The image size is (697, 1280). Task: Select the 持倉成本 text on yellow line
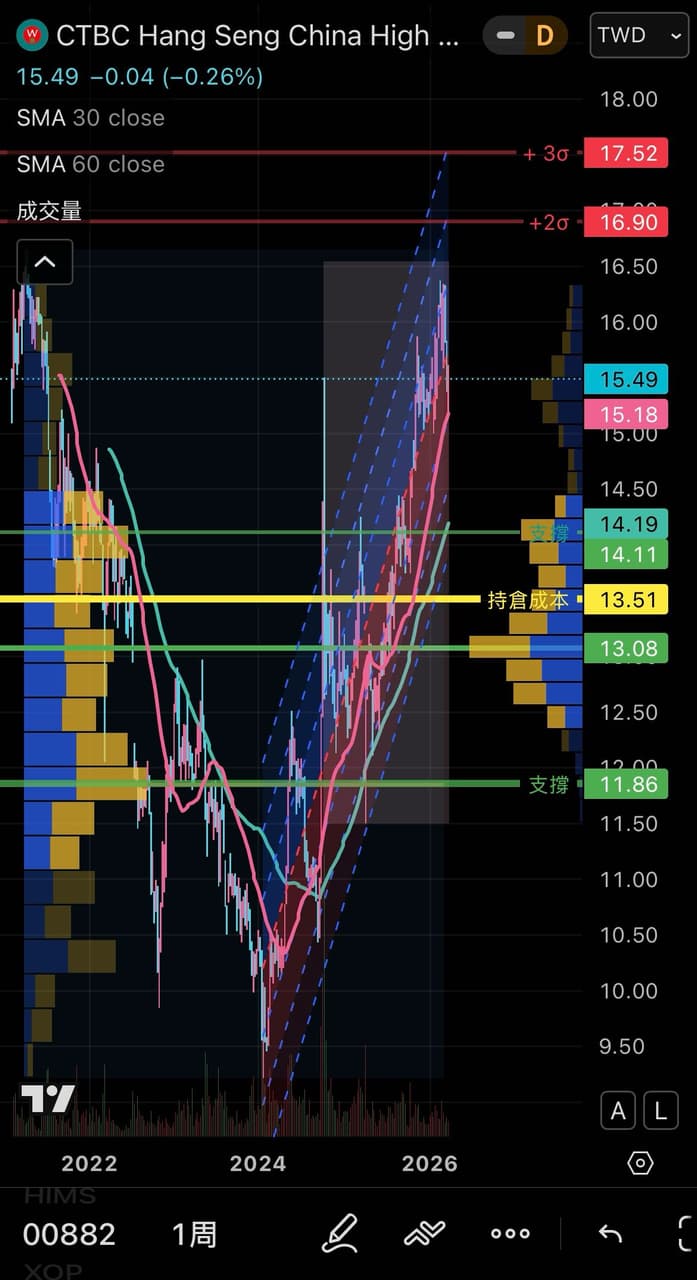(x=528, y=600)
